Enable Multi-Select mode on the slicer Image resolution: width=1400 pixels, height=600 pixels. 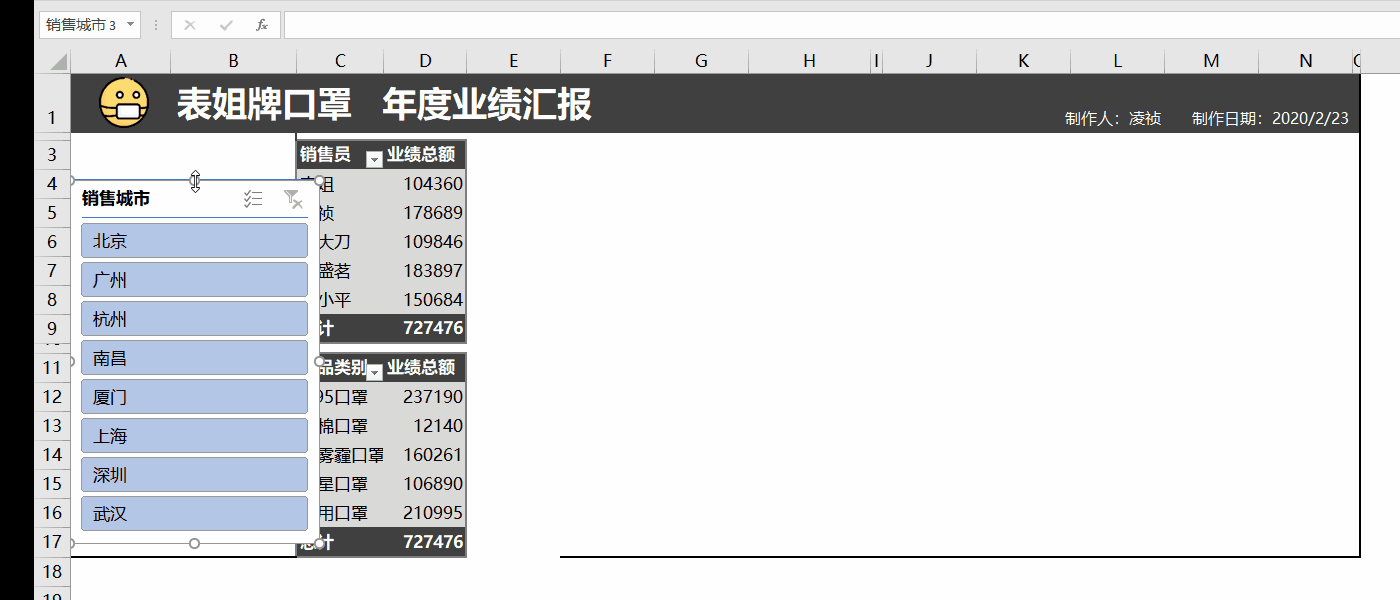click(254, 199)
